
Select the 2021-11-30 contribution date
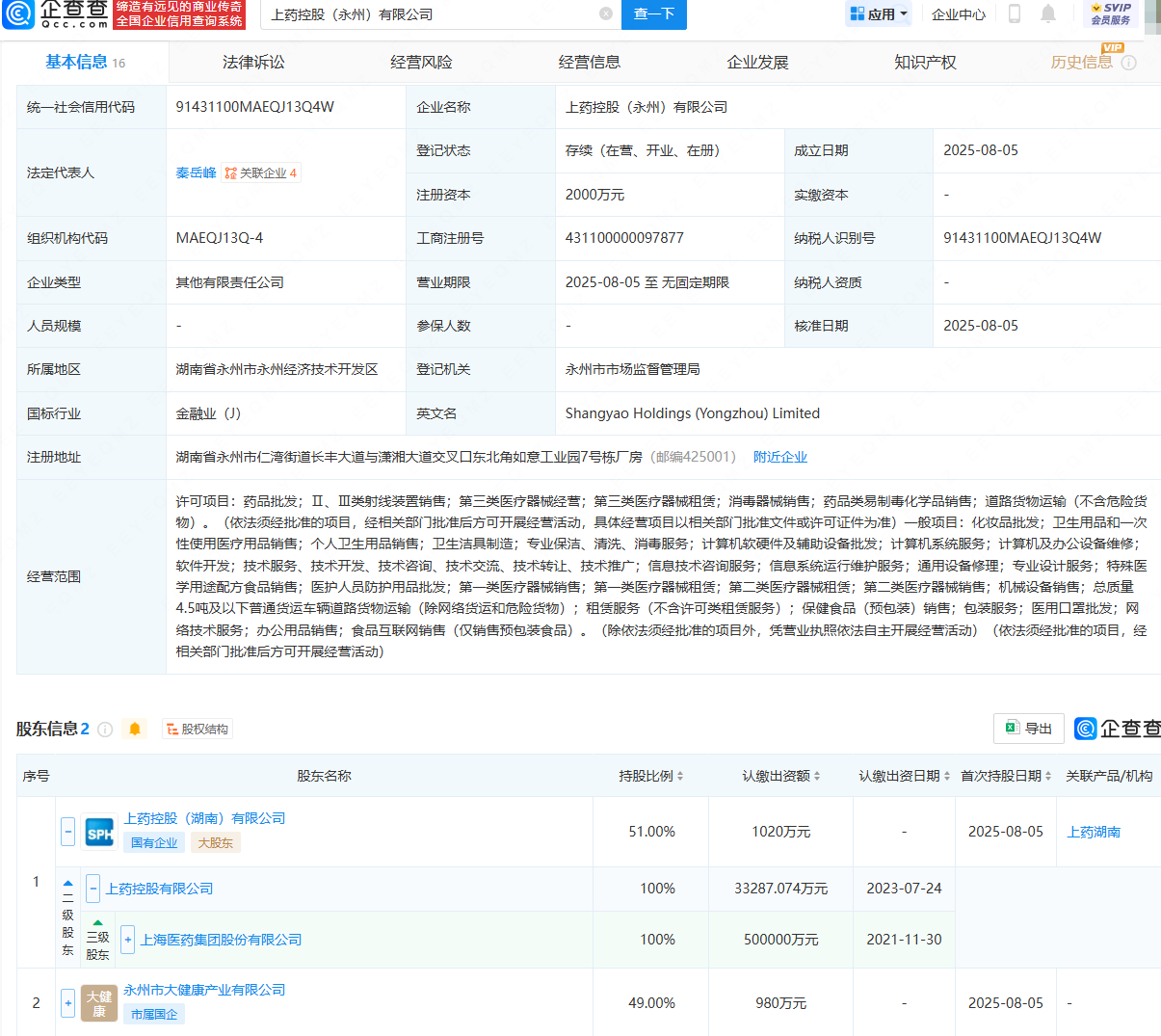pos(904,940)
